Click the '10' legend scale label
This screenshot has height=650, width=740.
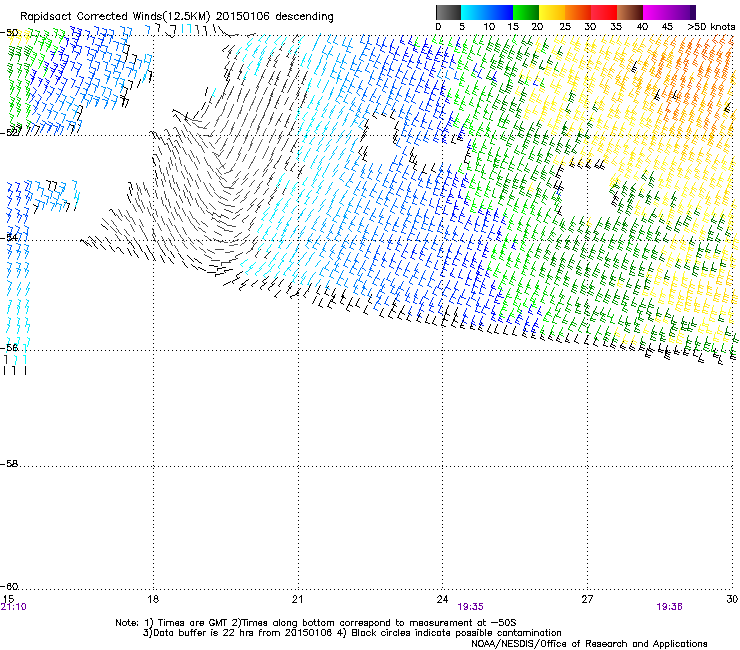489,27
